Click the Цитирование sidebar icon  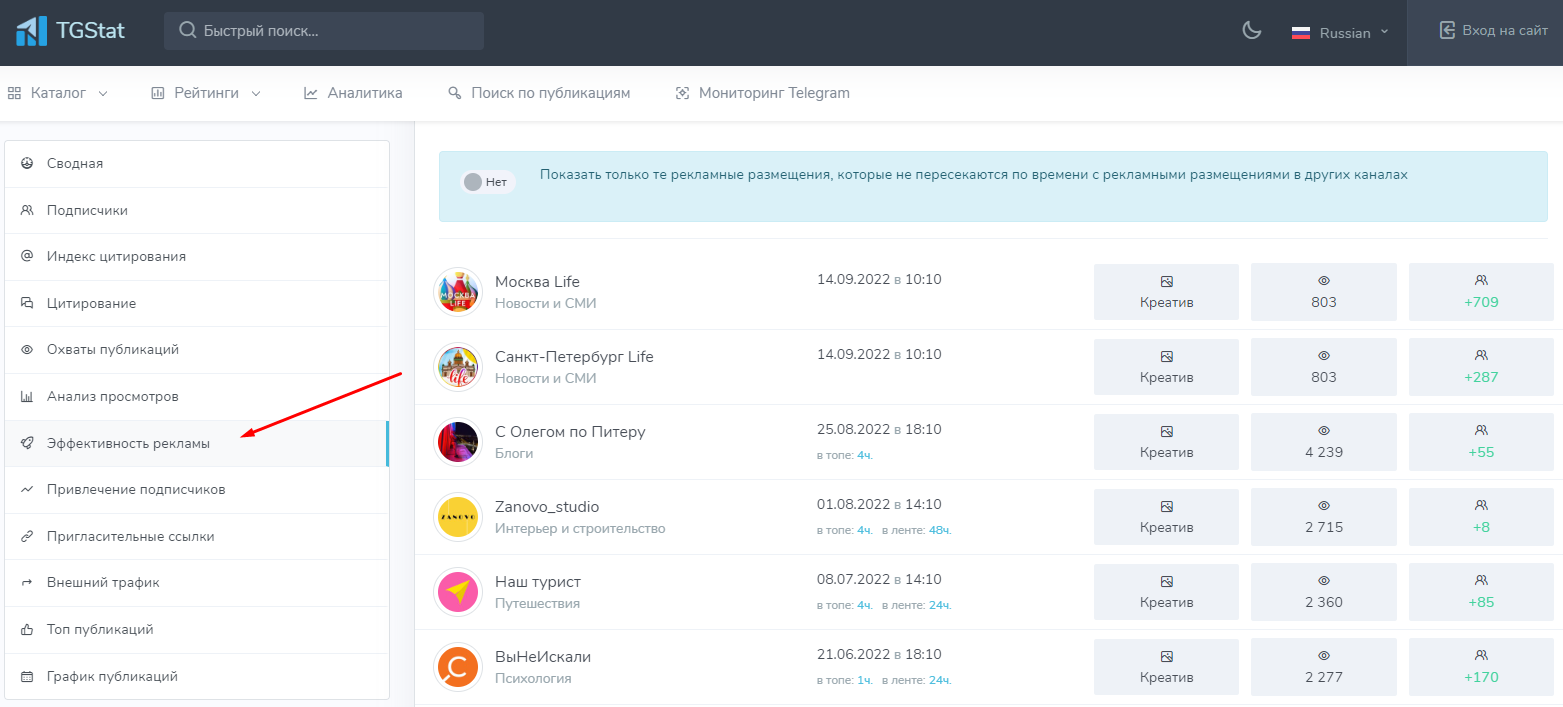[27, 303]
